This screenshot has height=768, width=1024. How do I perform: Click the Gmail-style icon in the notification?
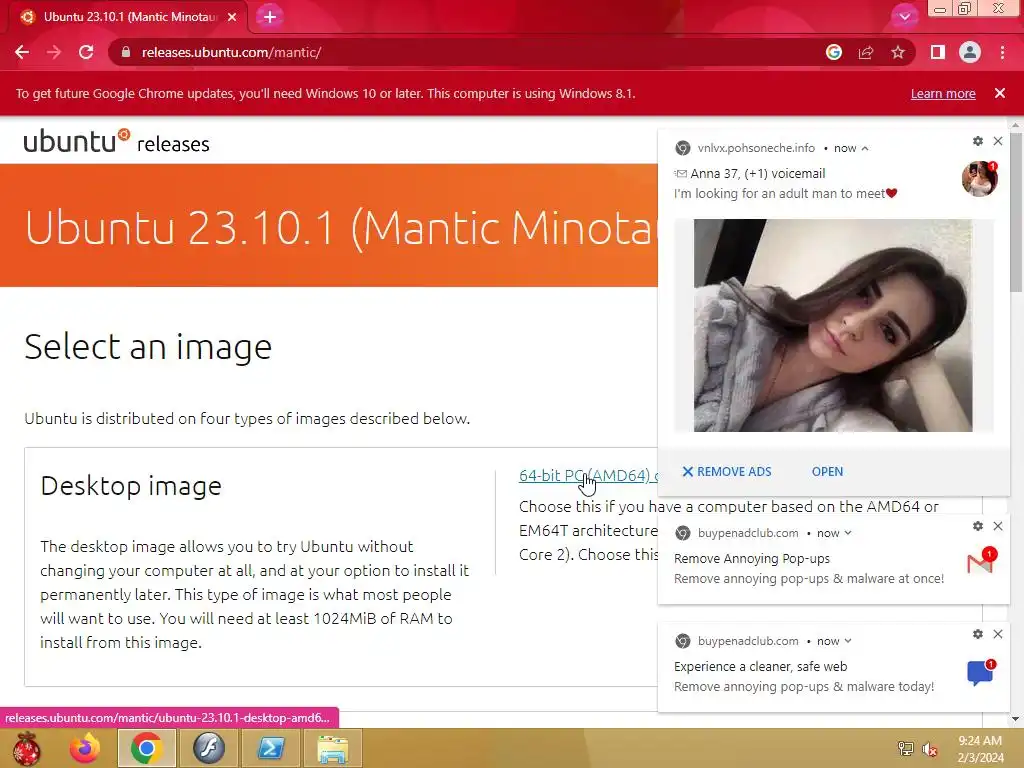point(981,562)
